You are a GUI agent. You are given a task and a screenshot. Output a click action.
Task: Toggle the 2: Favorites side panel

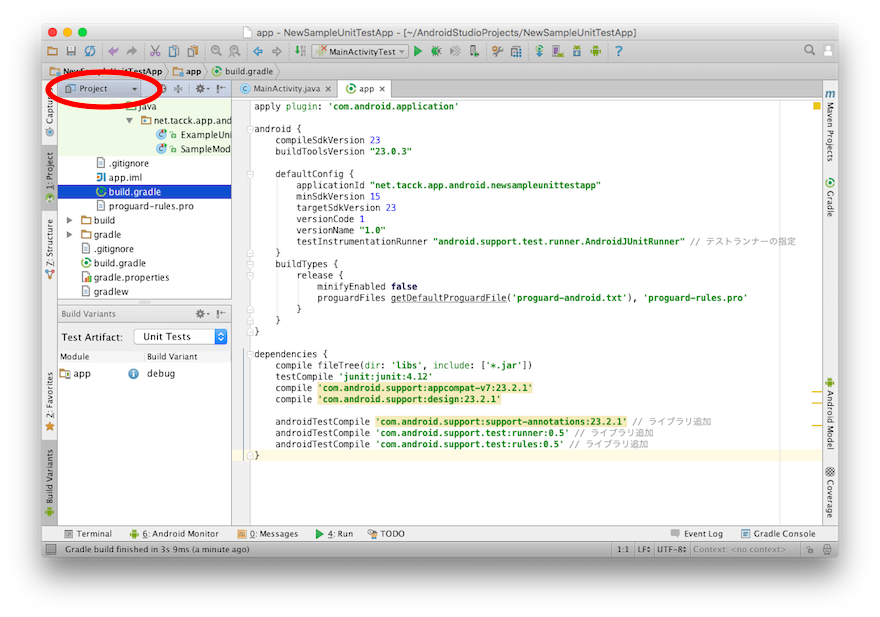pos(50,401)
